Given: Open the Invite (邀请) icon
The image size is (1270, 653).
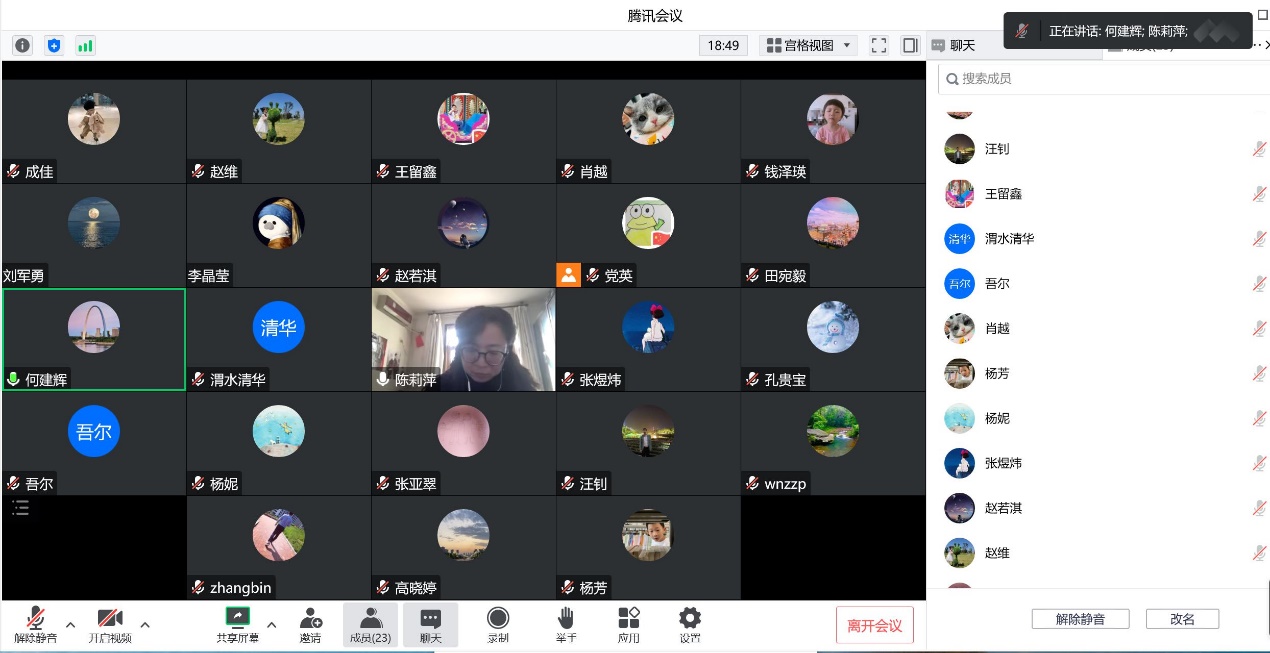Looking at the screenshot, I should coord(311,624).
